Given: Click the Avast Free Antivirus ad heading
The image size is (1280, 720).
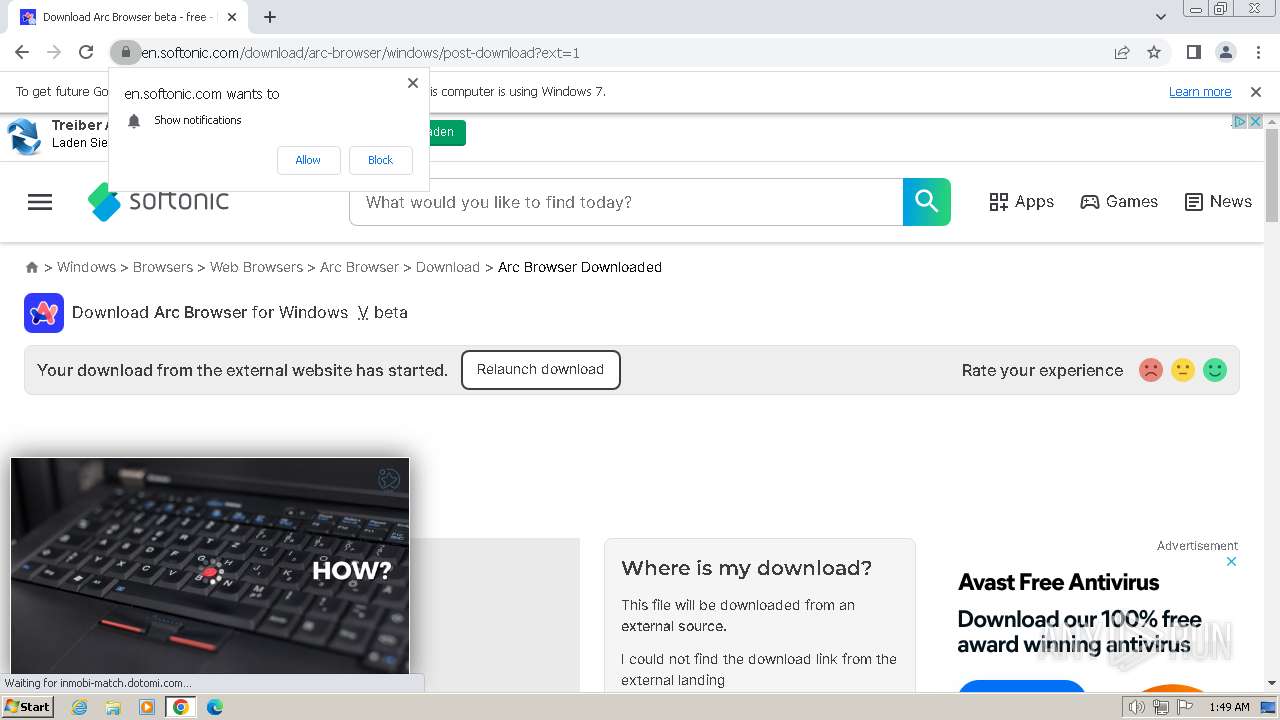Looking at the screenshot, I should [1058, 582].
